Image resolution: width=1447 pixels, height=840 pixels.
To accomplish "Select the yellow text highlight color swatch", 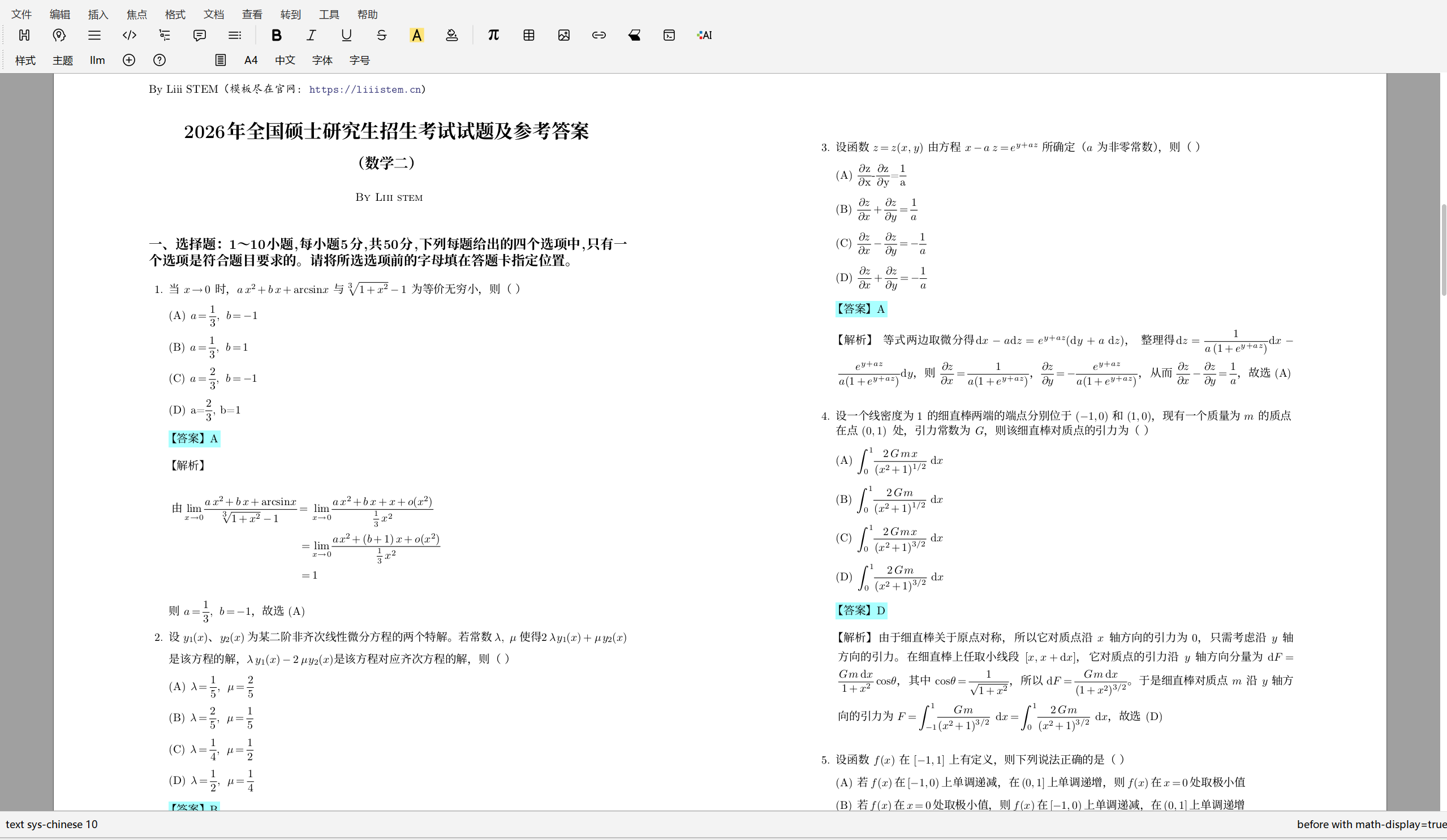I will click(417, 35).
